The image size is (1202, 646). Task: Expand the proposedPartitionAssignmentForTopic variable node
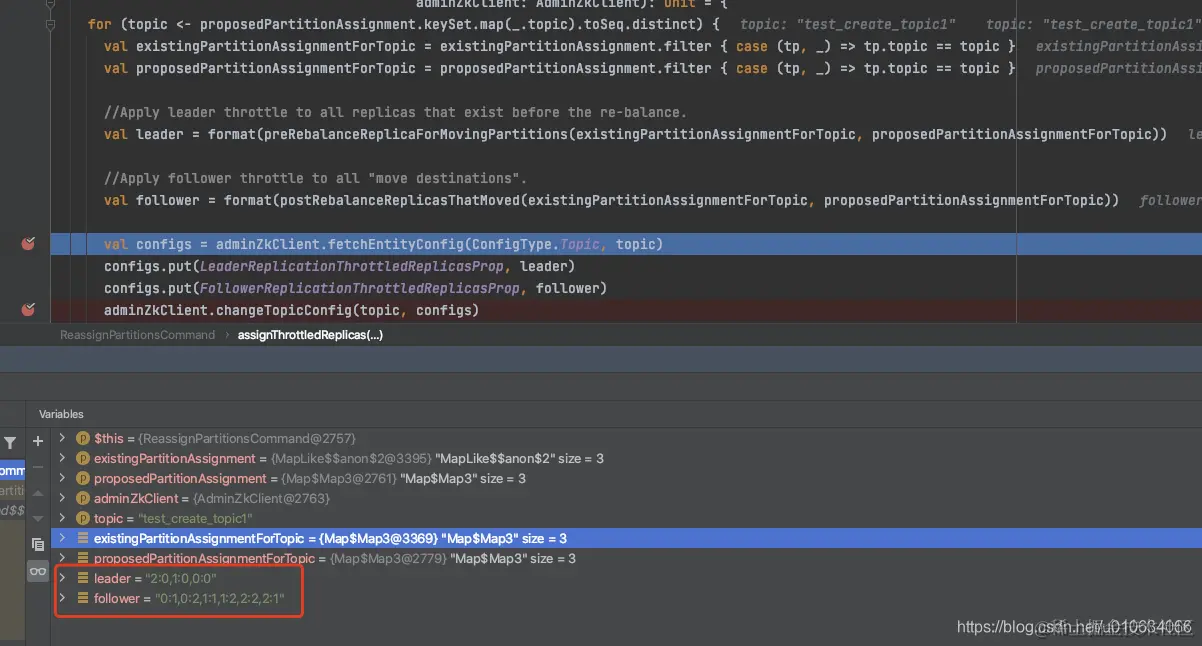click(x=62, y=558)
